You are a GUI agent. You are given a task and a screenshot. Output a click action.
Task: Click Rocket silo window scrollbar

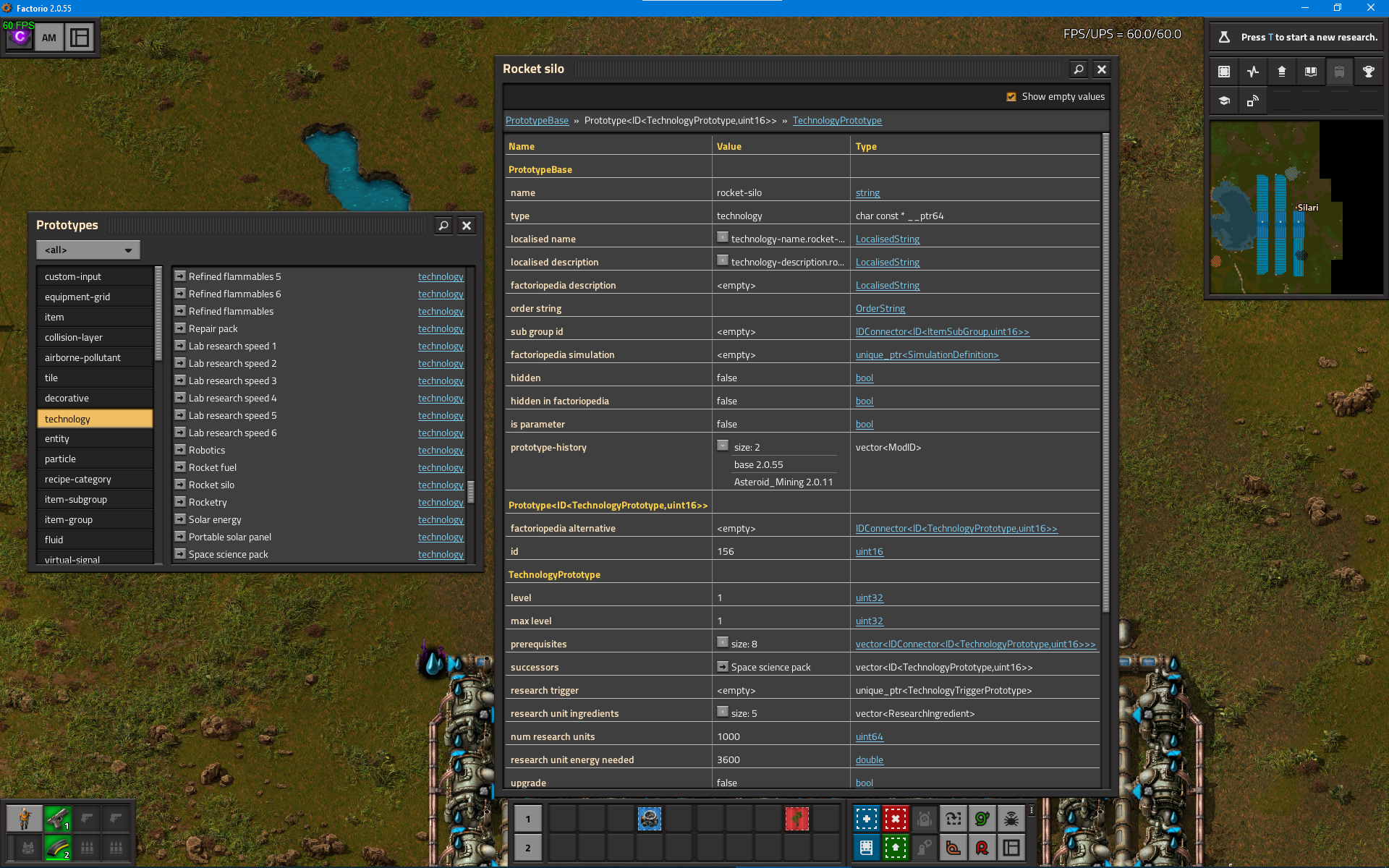tap(1105, 373)
